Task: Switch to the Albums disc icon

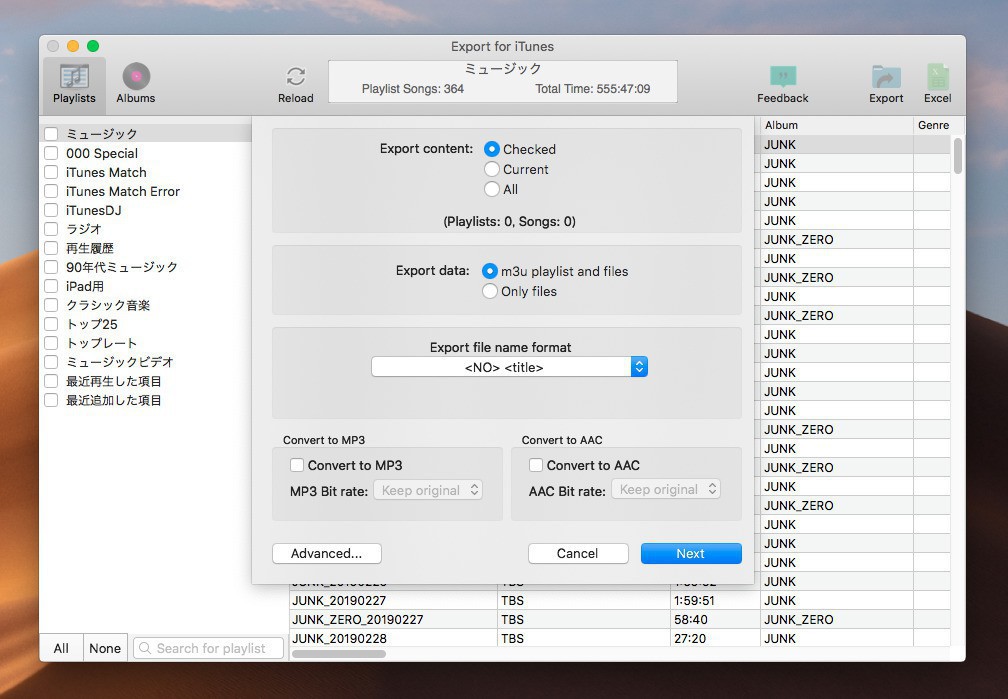Action: (x=136, y=78)
